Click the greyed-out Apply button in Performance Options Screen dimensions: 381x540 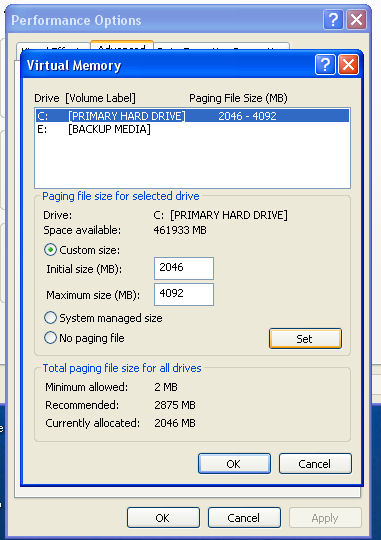325,518
